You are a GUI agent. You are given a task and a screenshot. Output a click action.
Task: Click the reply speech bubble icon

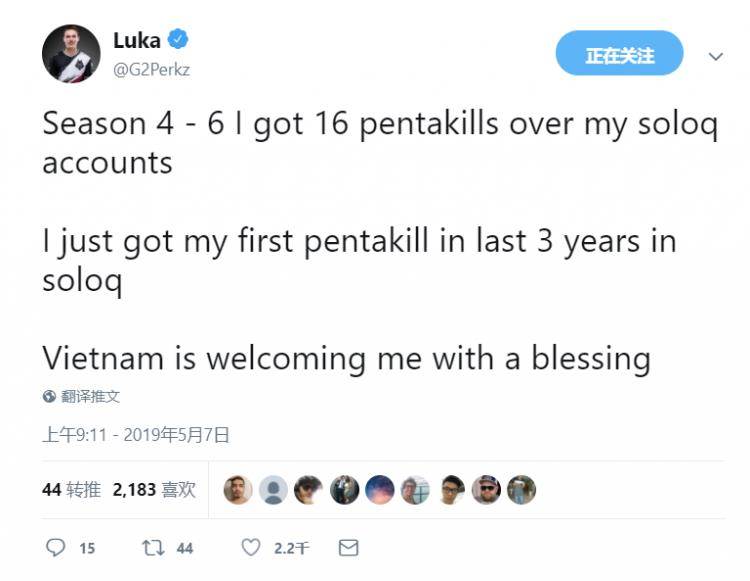pos(58,547)
